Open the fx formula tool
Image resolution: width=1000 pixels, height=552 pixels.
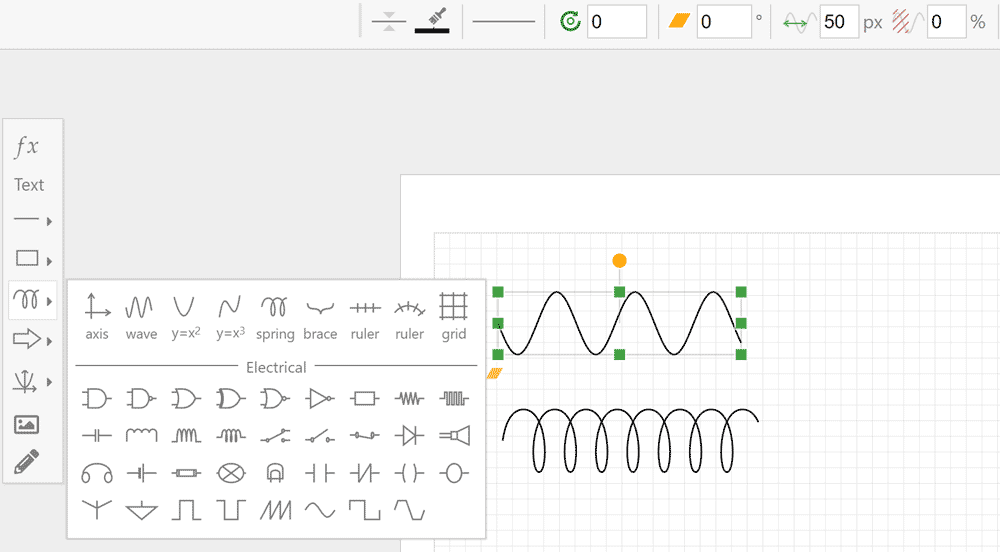26,147
